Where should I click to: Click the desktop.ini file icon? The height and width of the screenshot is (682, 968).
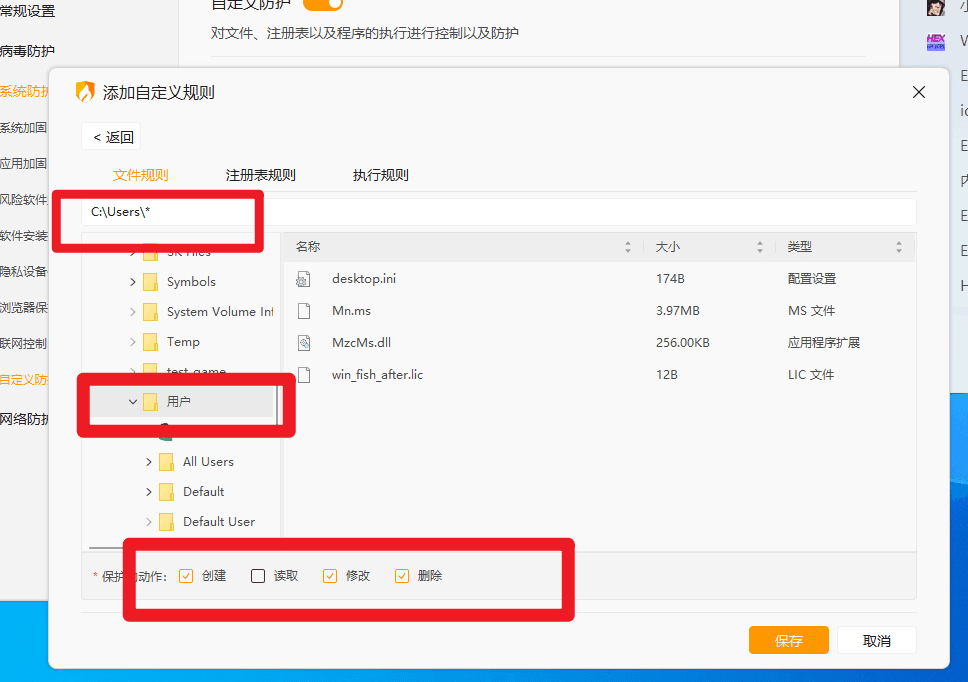pos(304,279)
